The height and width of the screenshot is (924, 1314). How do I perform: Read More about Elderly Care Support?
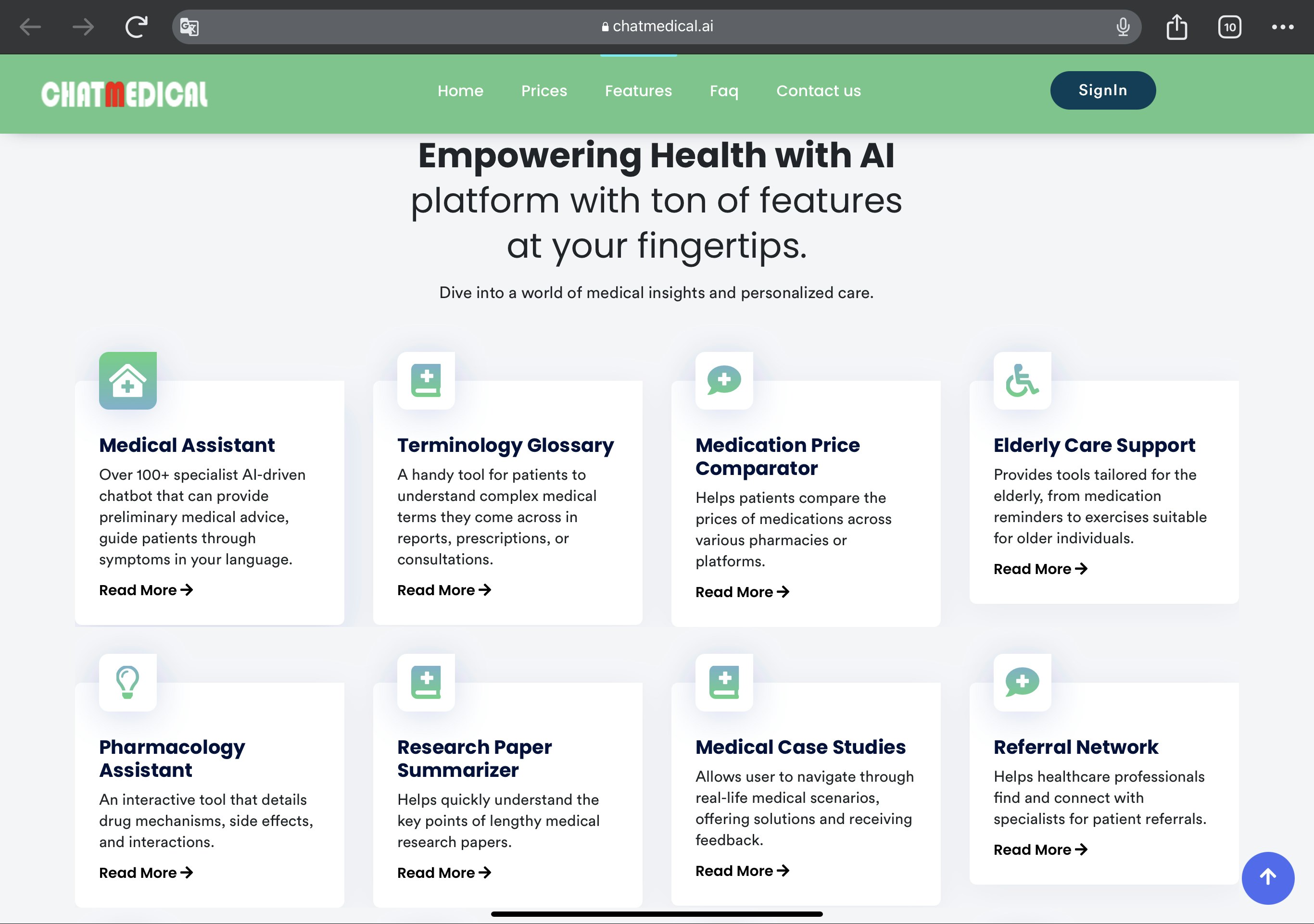click(1040, 569)
